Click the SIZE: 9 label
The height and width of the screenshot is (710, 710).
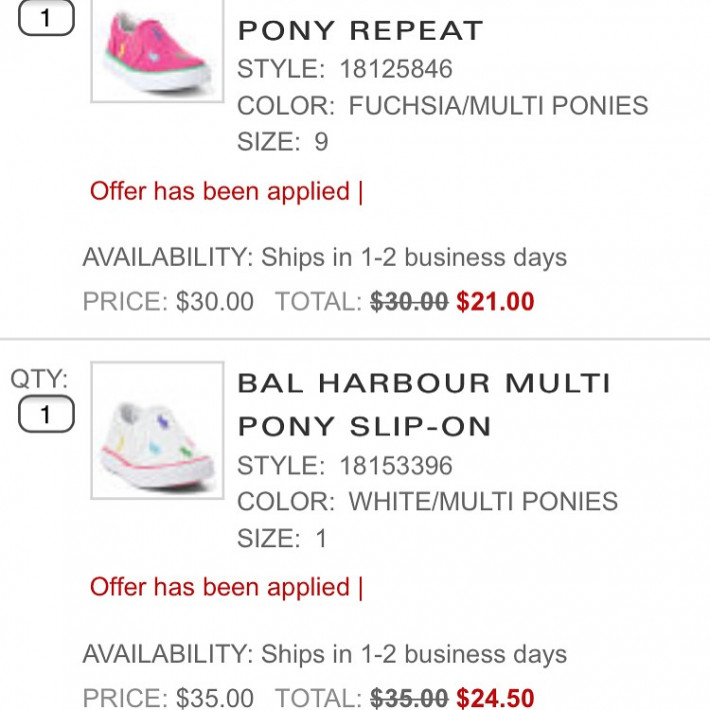(283, 141)
